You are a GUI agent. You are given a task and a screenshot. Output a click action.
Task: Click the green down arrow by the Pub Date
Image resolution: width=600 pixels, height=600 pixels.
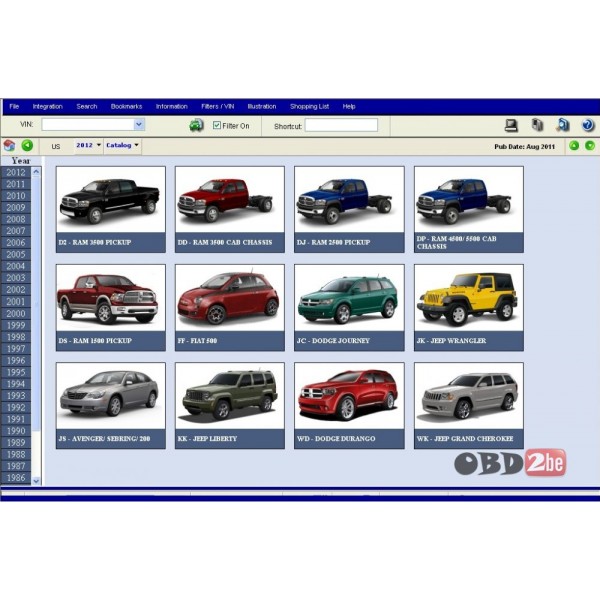point(590,145)
